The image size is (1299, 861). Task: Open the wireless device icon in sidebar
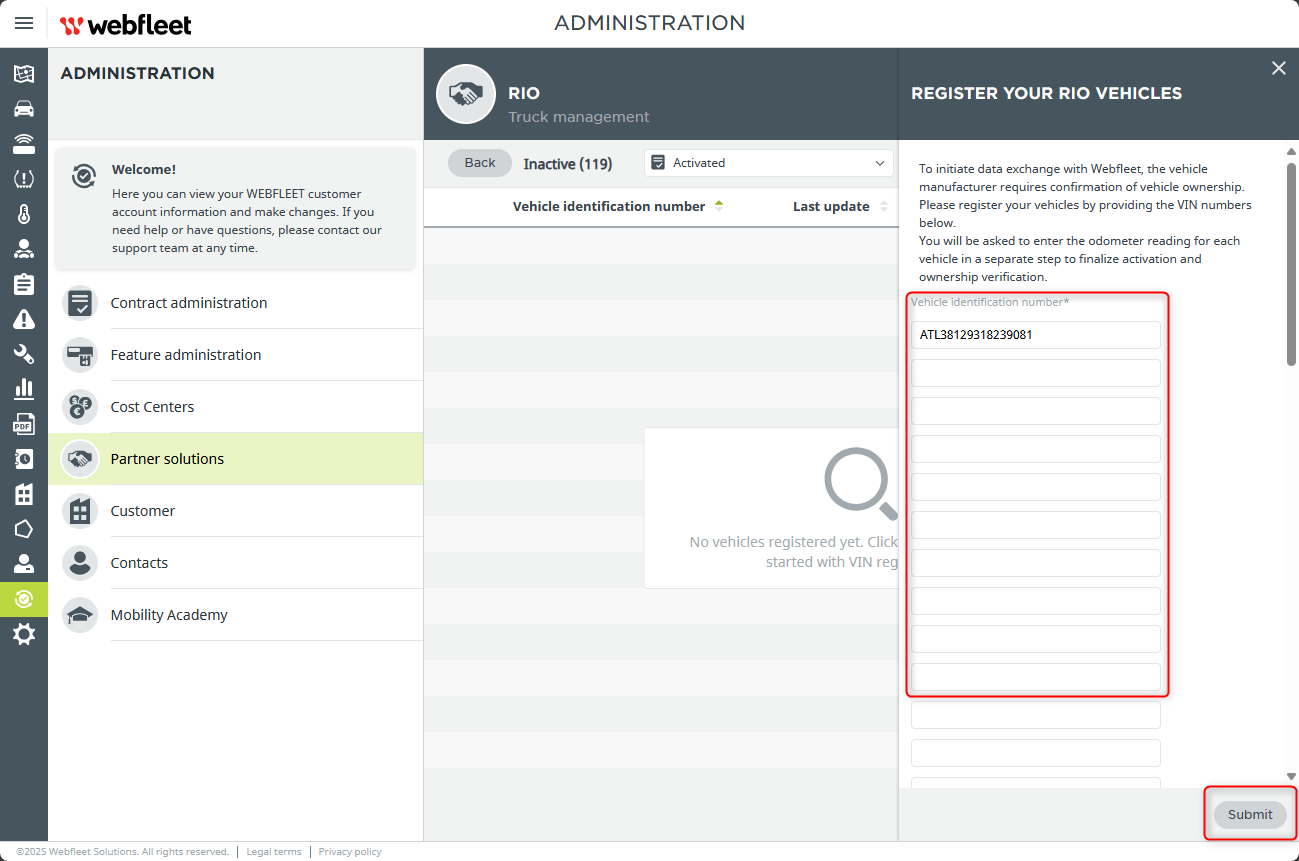[24, 144]
